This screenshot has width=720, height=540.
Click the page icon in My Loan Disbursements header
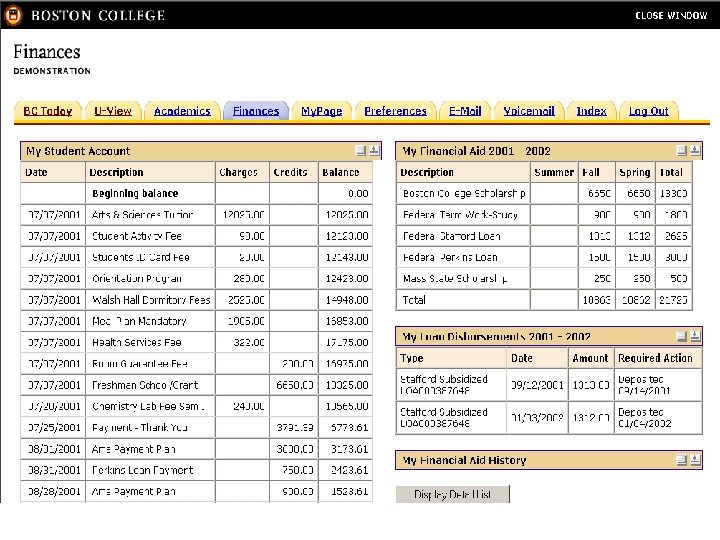[x=682, y=337]
